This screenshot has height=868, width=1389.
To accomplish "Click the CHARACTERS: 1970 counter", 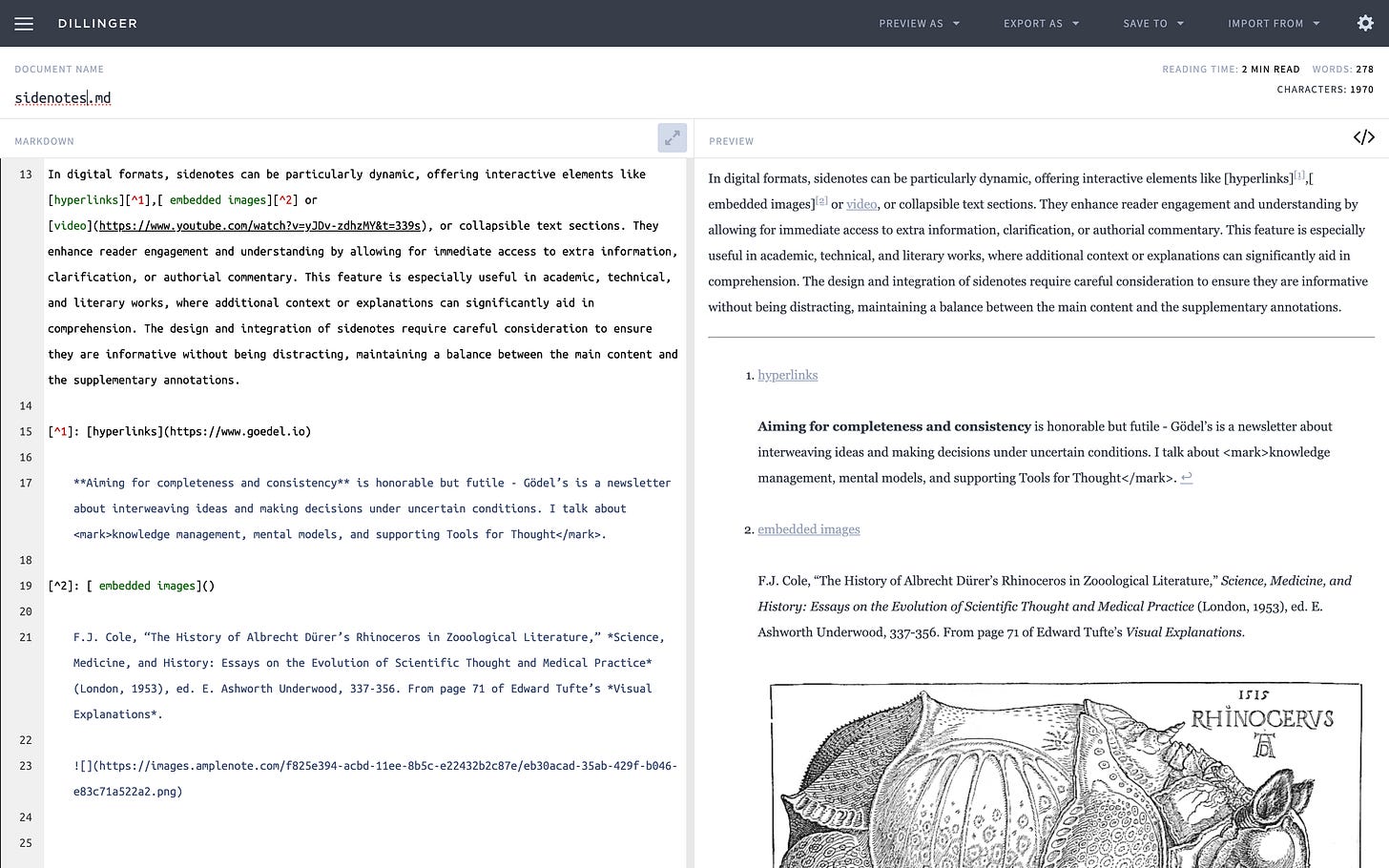I will tap(1325, 90).
